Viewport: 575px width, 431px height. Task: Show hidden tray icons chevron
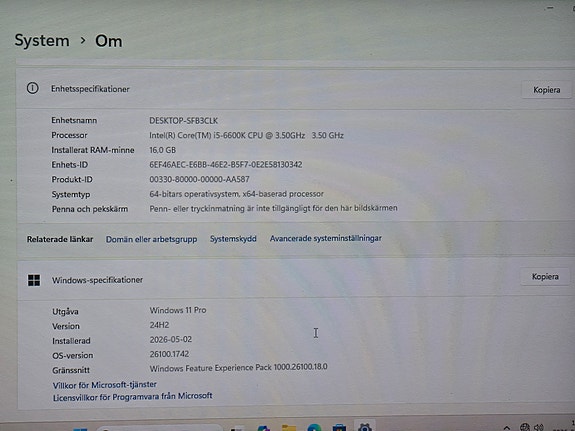[506, 428]
